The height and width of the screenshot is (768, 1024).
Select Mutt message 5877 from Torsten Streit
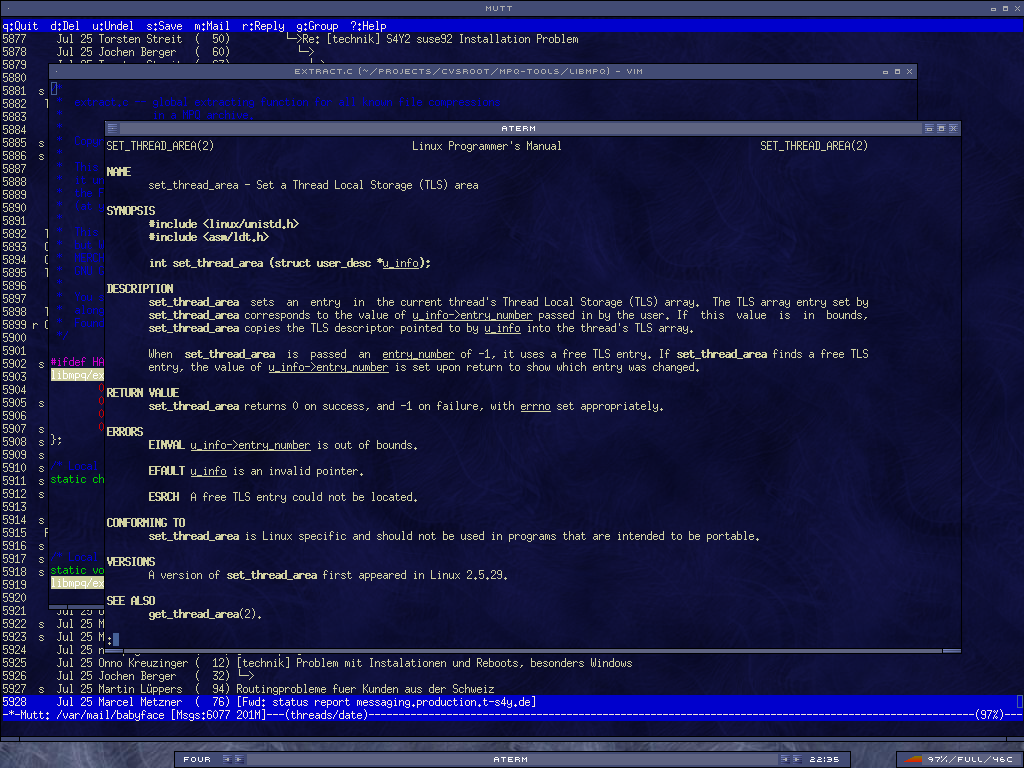[512, 39]
